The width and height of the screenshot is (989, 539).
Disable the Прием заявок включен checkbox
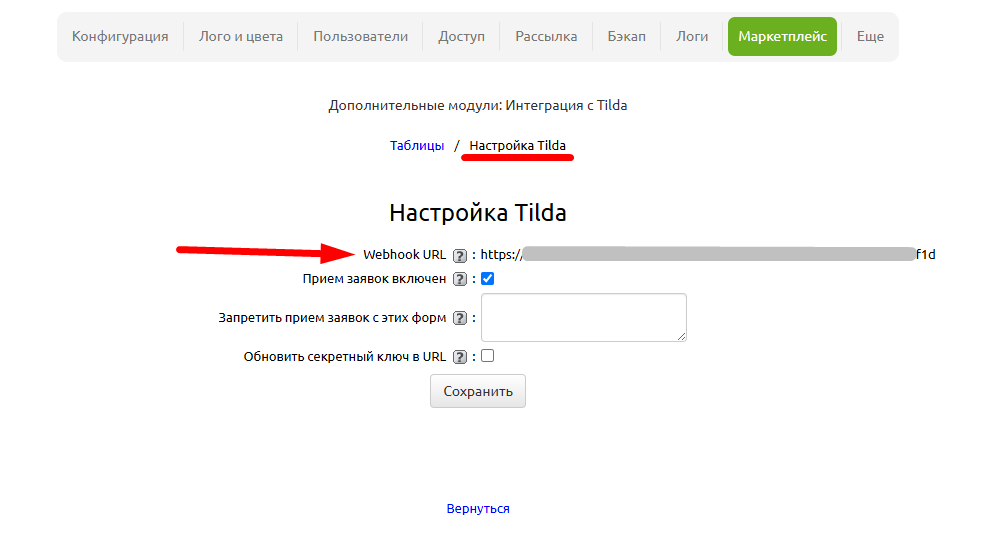(x=488, y=279)
